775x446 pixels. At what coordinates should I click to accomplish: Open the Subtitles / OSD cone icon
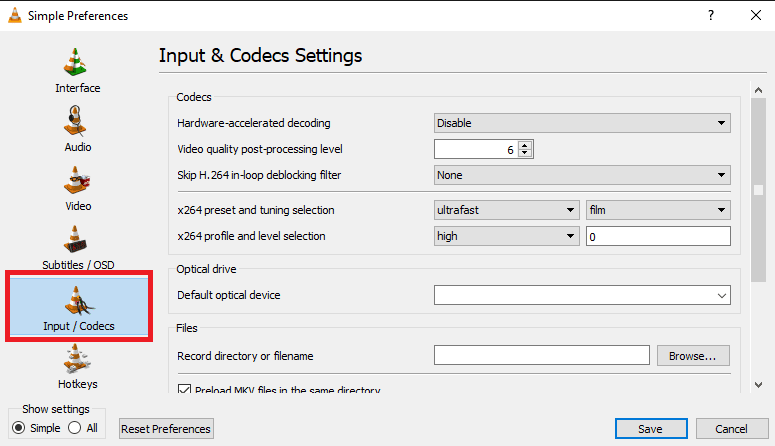(x=75, y=239)
